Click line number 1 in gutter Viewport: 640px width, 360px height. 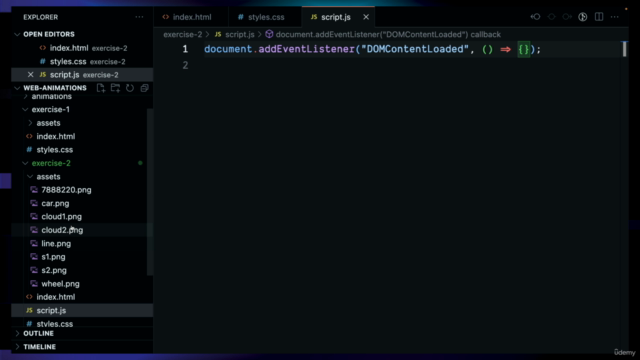click(x=185, y=49)
